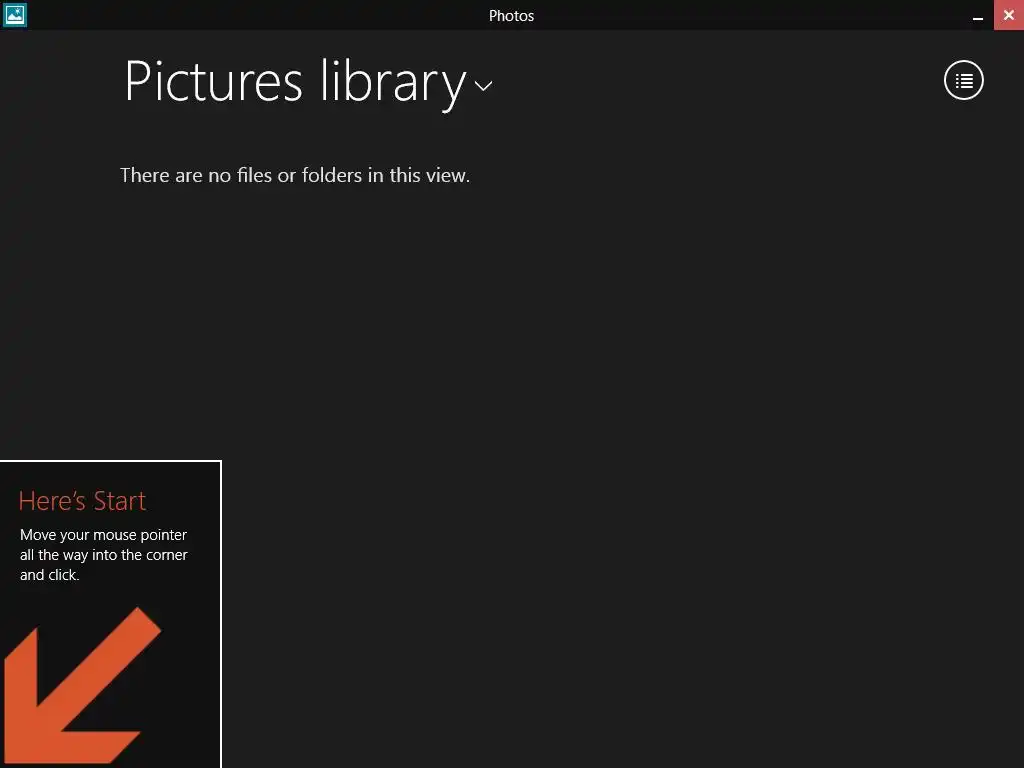Minimize the Photos window
The image size is (1024, 768).
pyautogui.click(x=978, y=16)
